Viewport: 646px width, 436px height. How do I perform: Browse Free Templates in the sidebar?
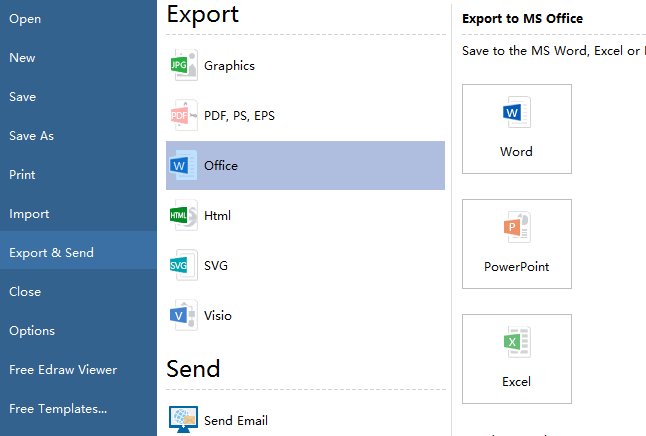[58, 409]
